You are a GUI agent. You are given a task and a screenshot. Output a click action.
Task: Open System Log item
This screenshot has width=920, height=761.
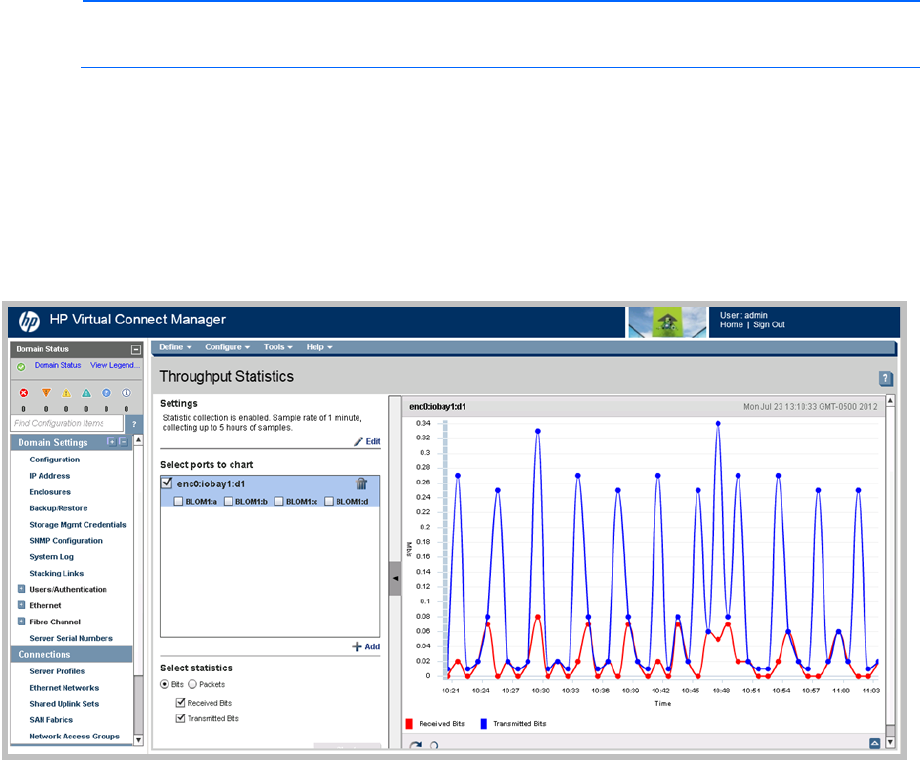(x=52, y=557)
